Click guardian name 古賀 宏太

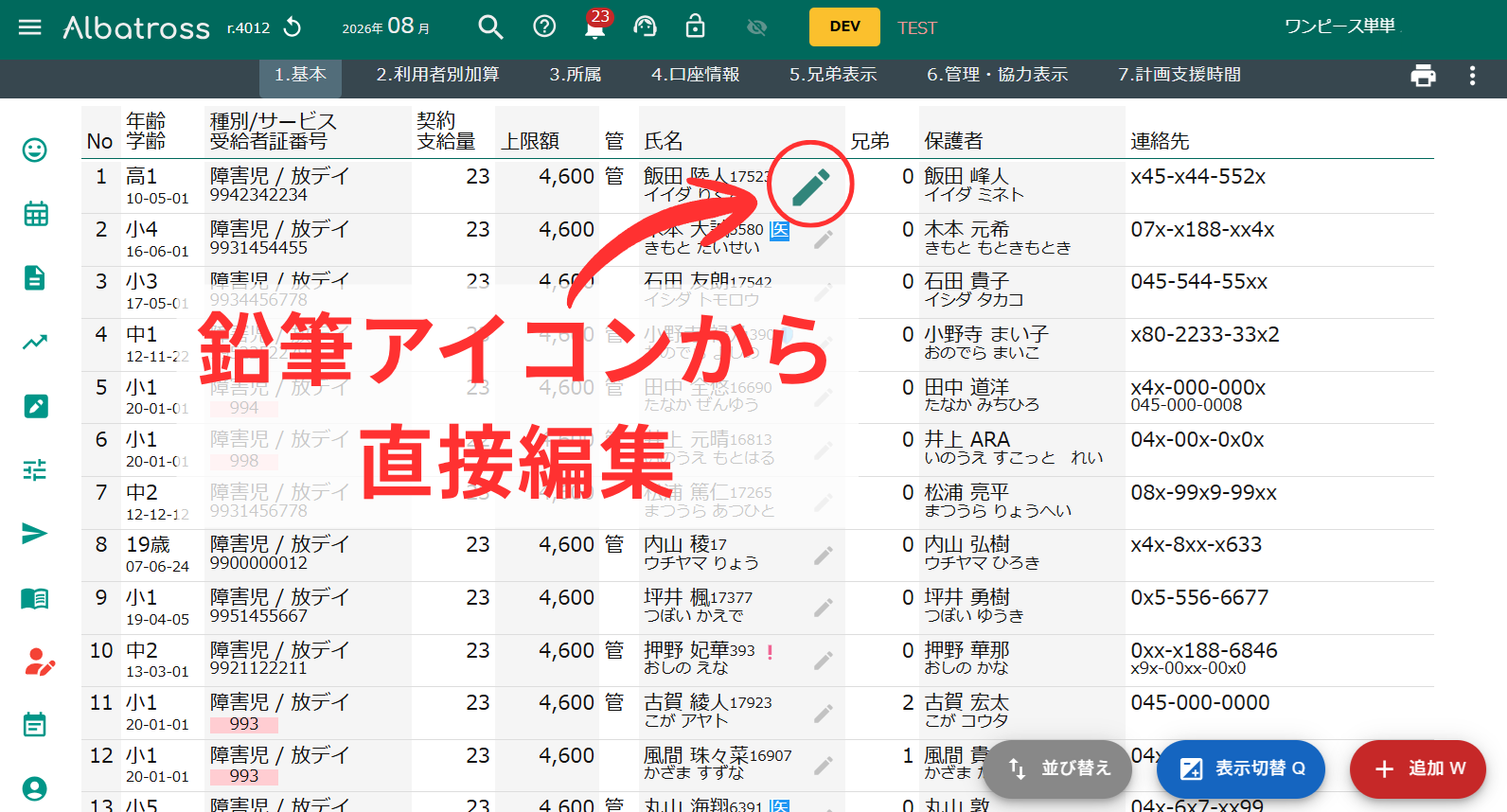tap(966, 702)
